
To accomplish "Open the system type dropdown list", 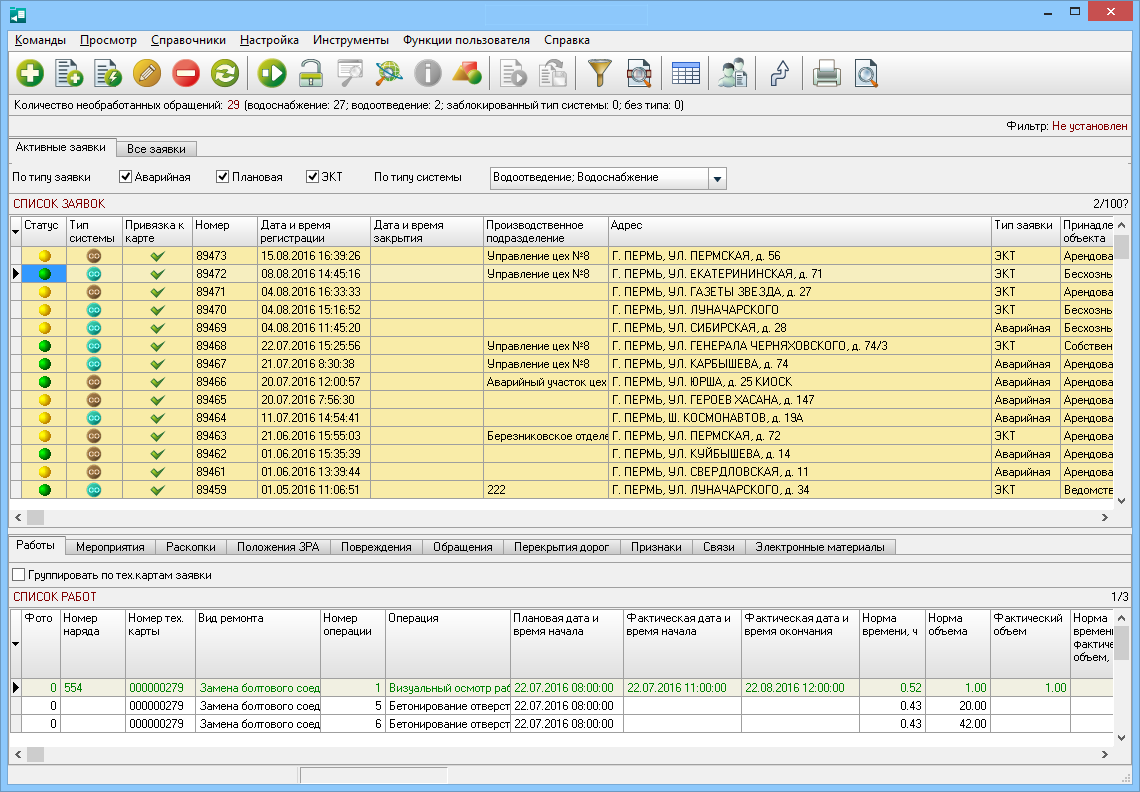I will [716, 178].
